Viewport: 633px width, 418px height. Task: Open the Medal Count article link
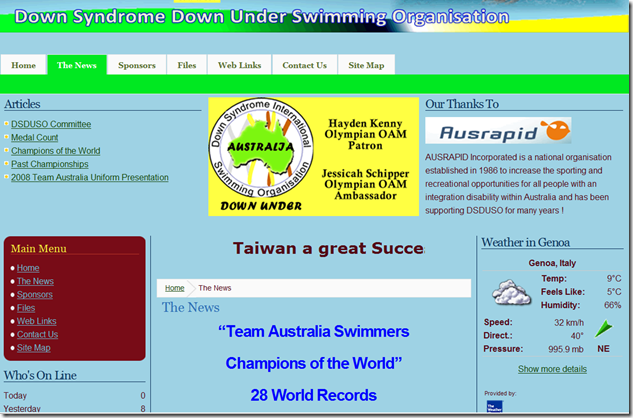[34, 137]
